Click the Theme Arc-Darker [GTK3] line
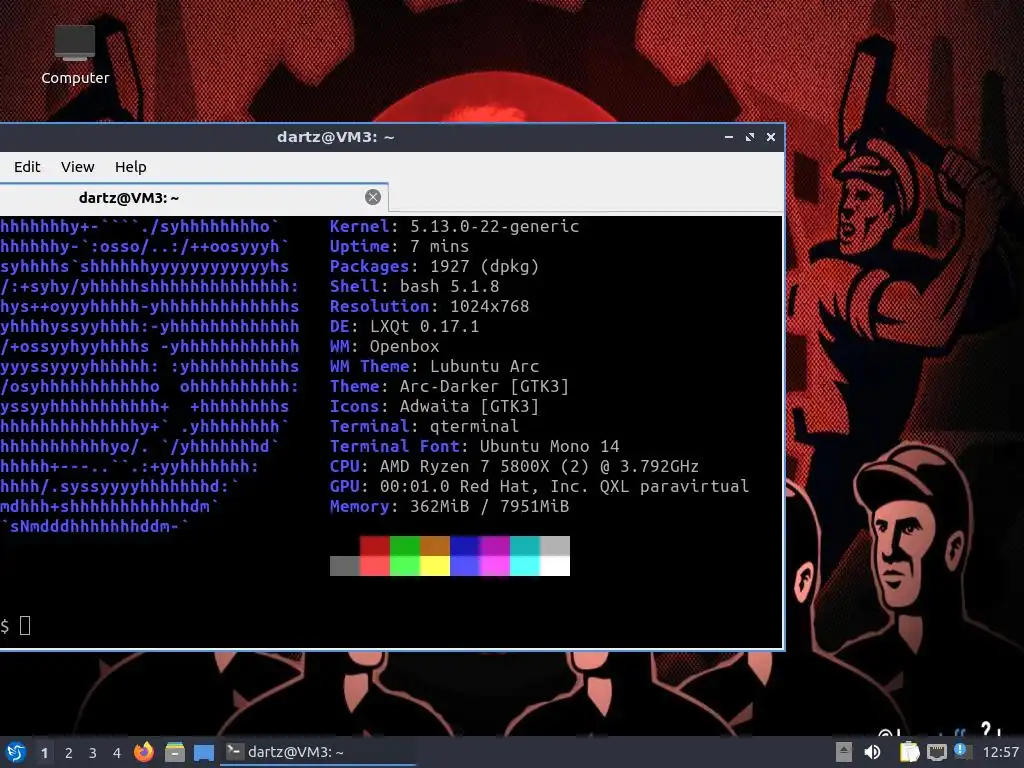Screen dimensions: 1024x768 point(449,387)
